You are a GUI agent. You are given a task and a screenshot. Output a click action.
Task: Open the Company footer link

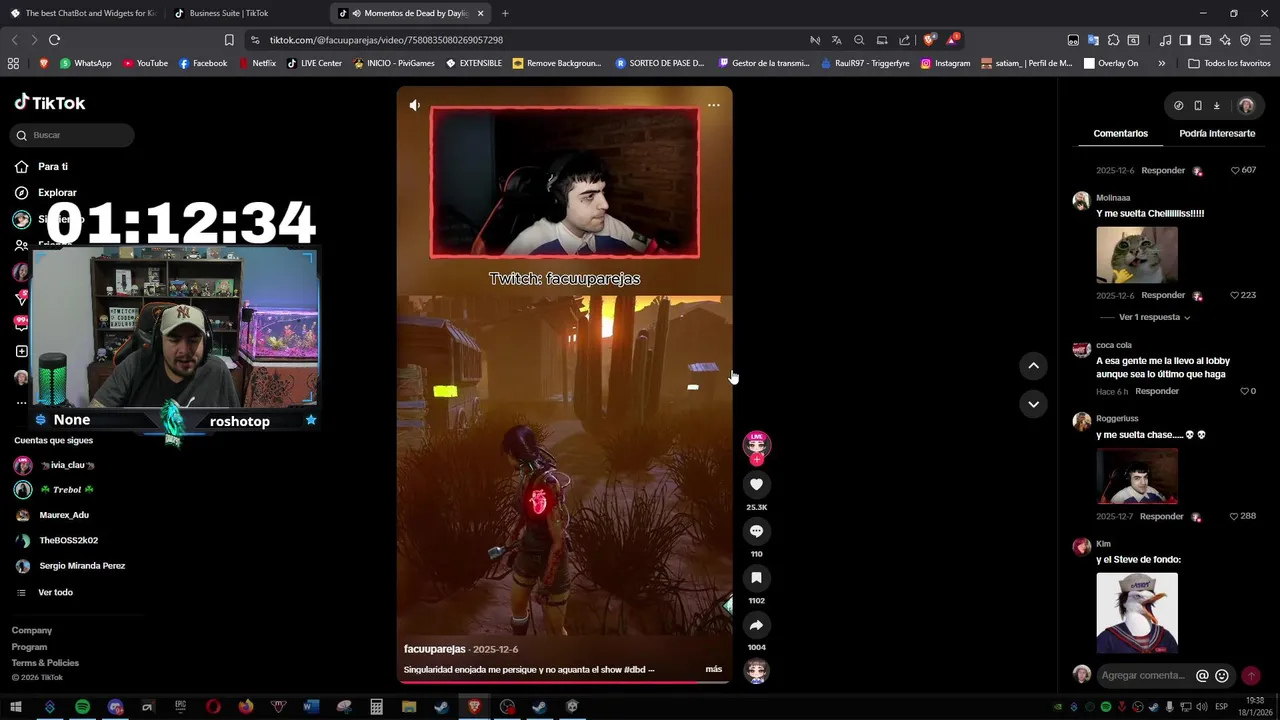32,630
